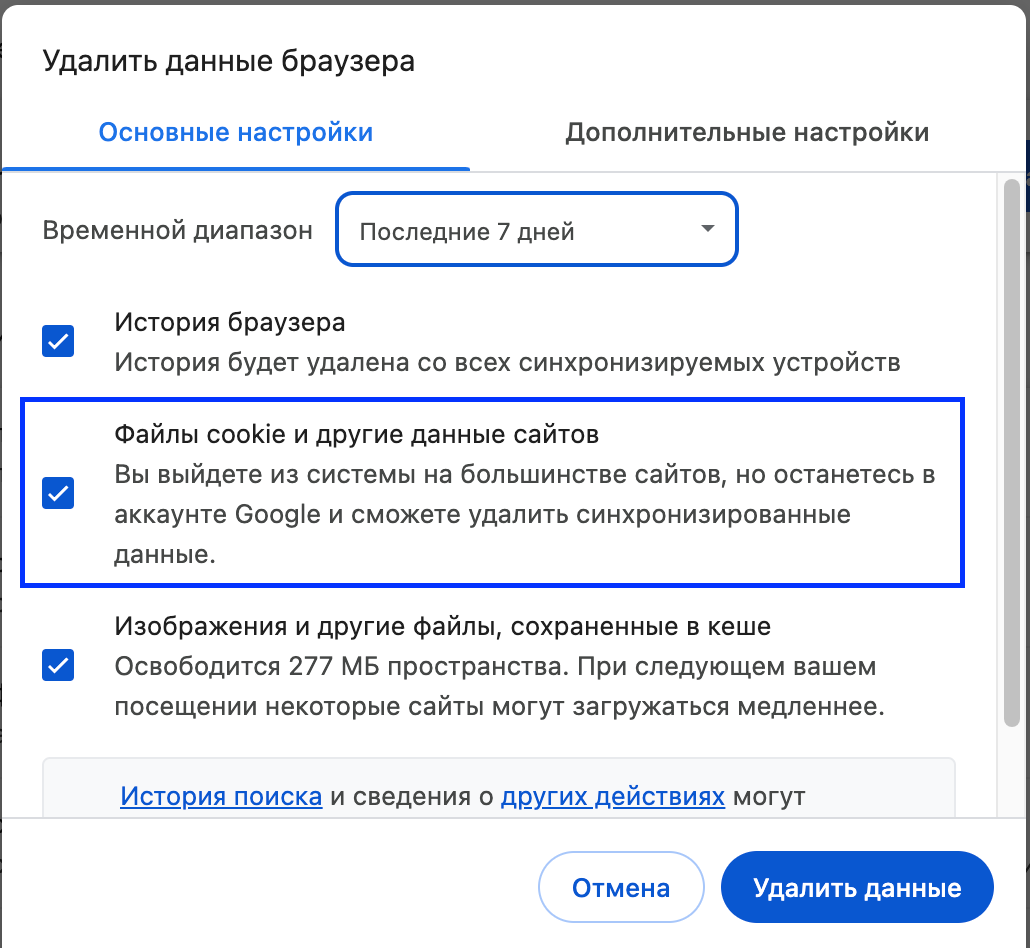Click the Удалить данные button

pyautogui.click(x=857, y=888)
